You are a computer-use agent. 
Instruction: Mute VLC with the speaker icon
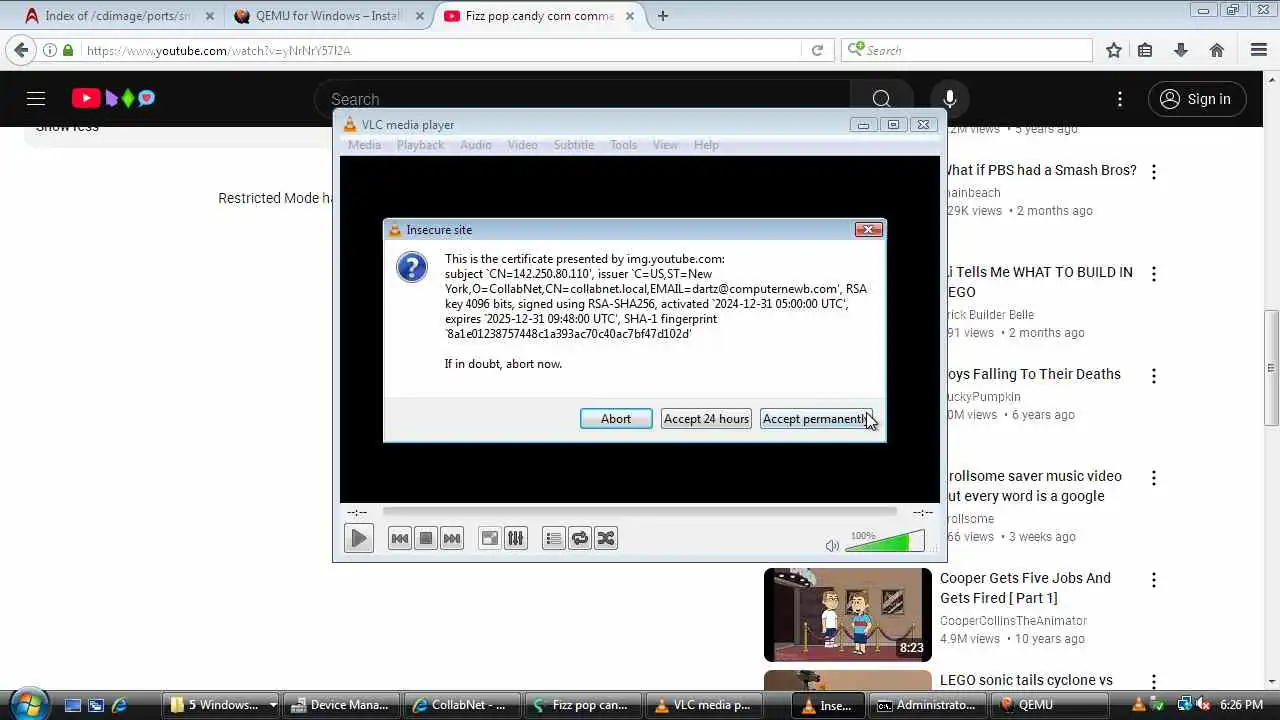click(832, 545)
